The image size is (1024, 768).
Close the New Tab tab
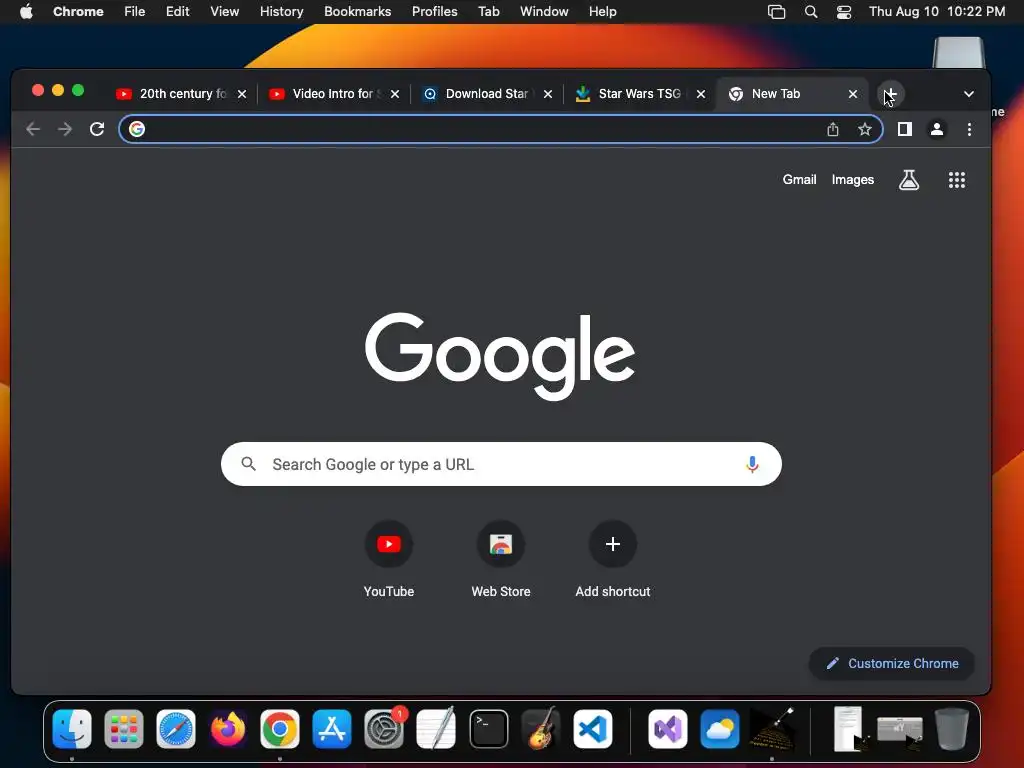tap(853, 94)
